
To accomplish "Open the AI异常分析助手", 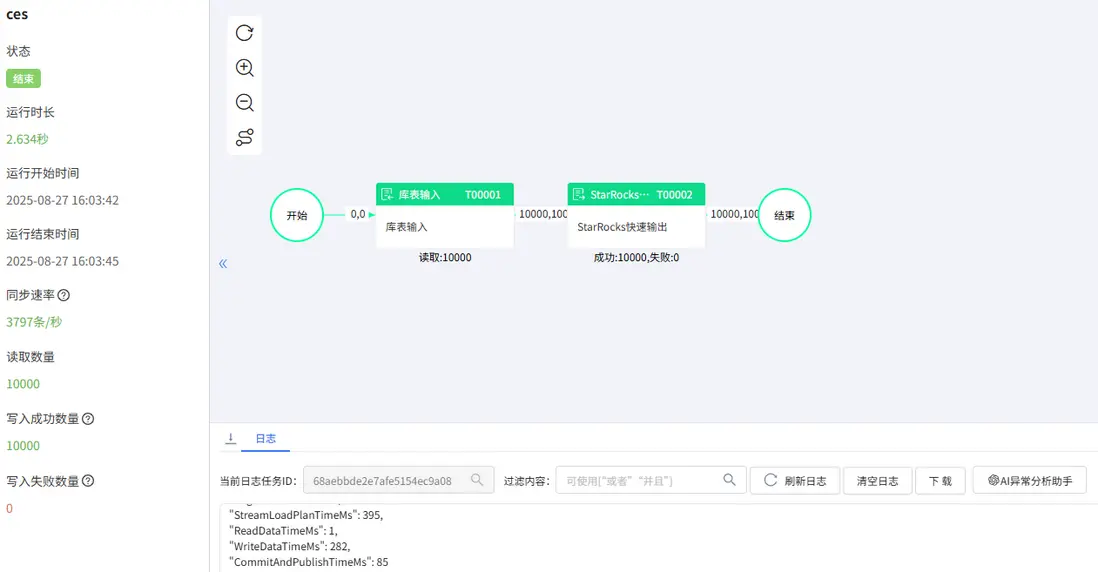I will tap(1029, 481).
